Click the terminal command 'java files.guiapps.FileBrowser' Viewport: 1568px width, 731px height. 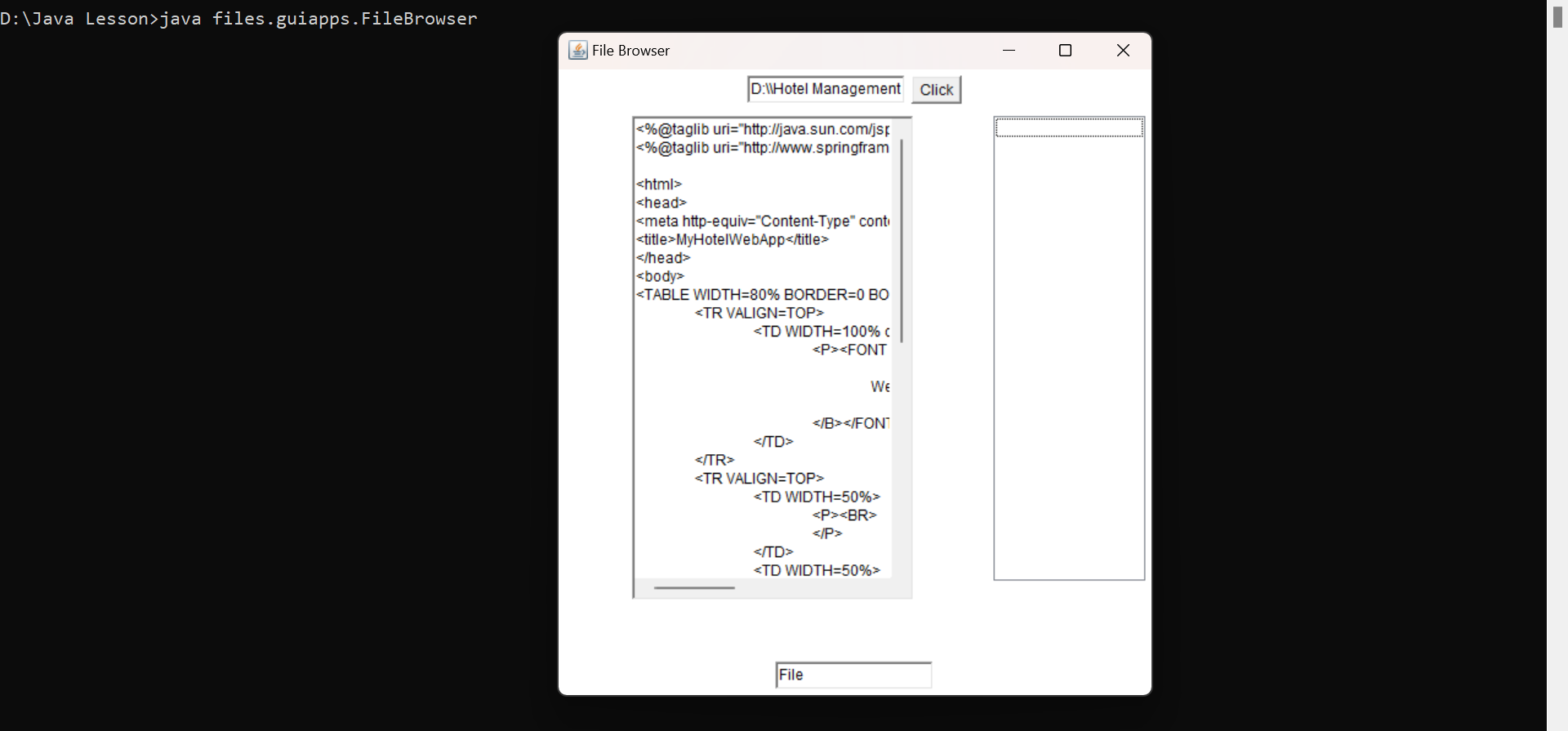coord(318,18)
